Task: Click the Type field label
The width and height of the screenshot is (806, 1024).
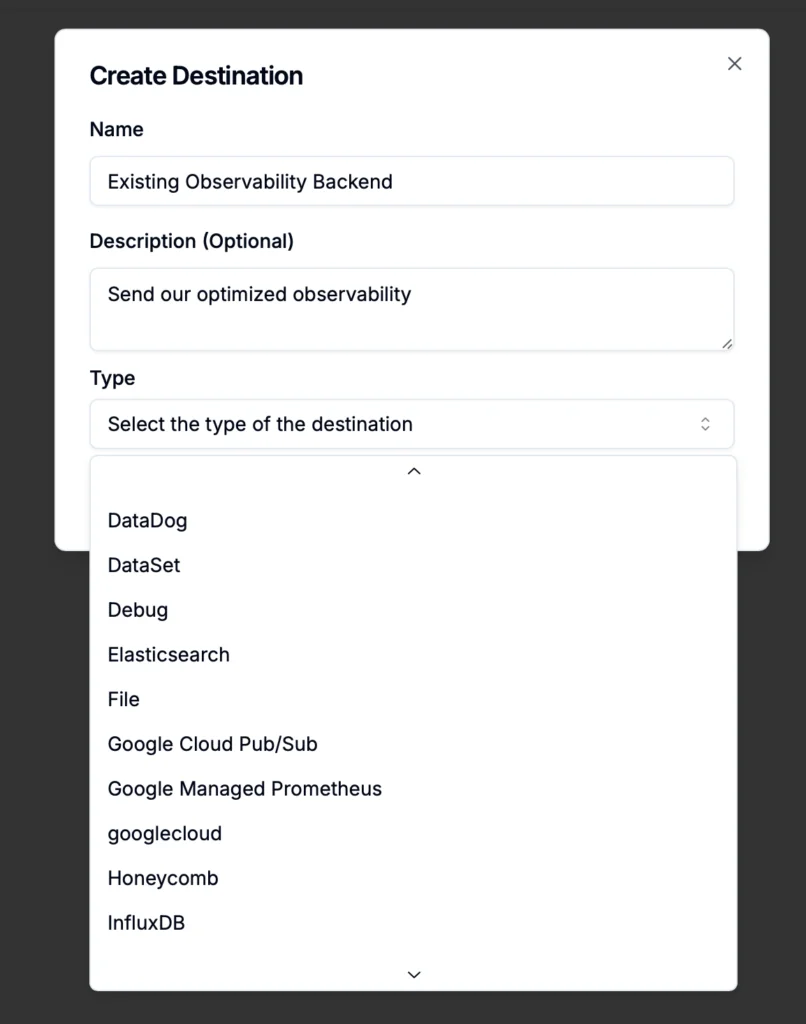Action: (112, 378)
